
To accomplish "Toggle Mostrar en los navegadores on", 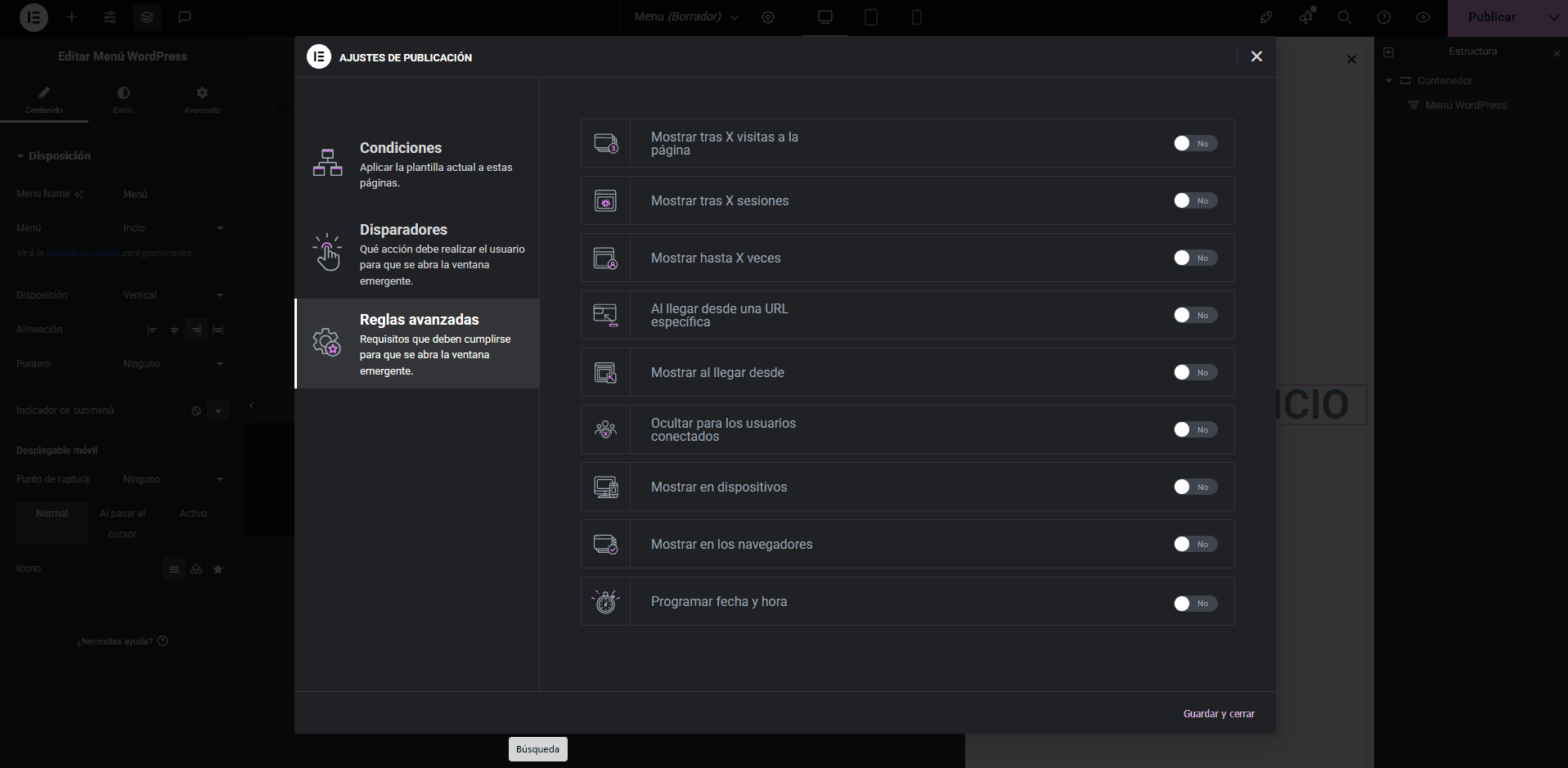I will click(x=1196, y=544).
